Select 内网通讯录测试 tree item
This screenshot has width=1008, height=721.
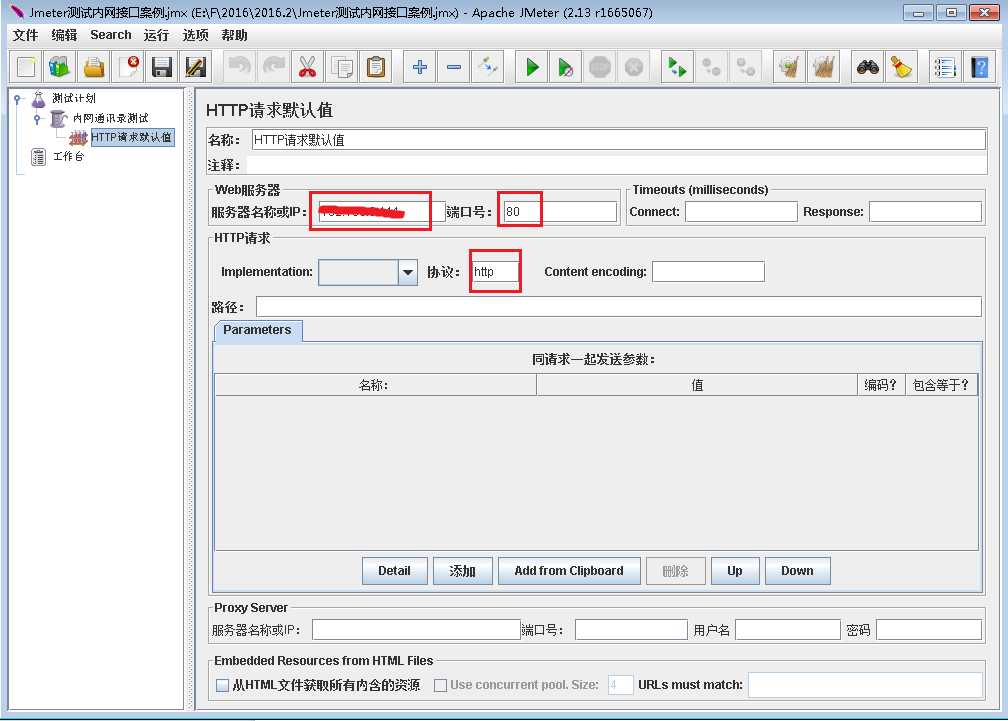111,118
